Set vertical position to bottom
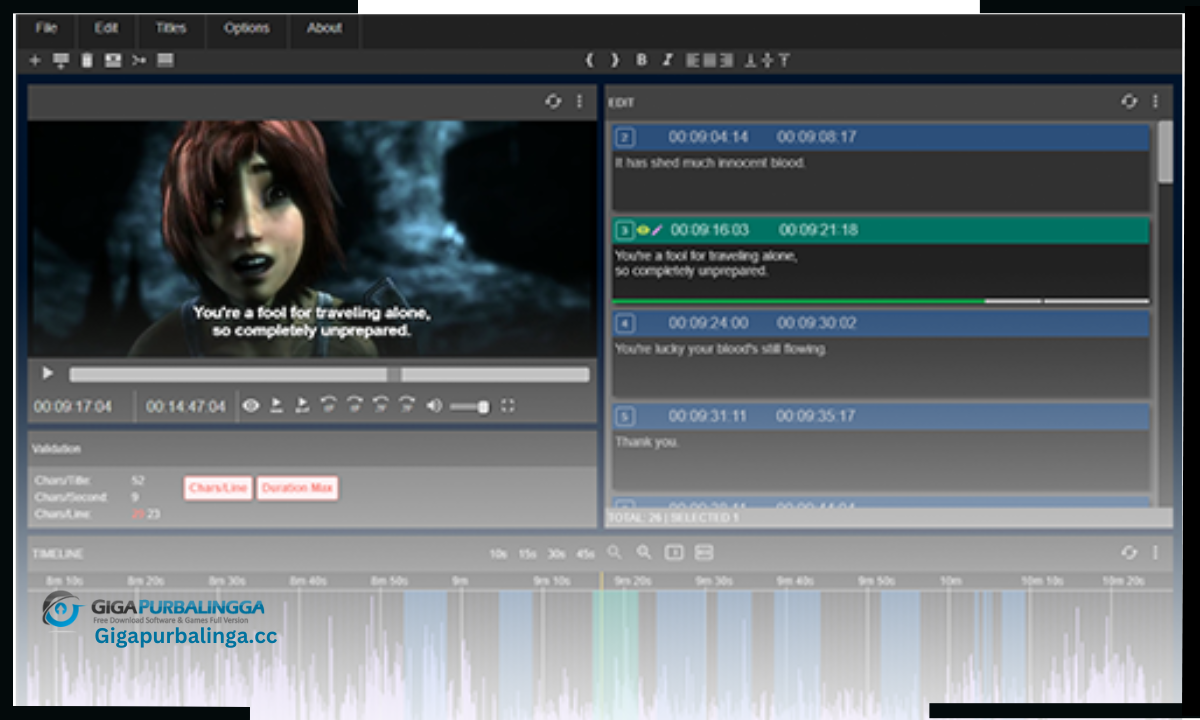 [750, 61]
